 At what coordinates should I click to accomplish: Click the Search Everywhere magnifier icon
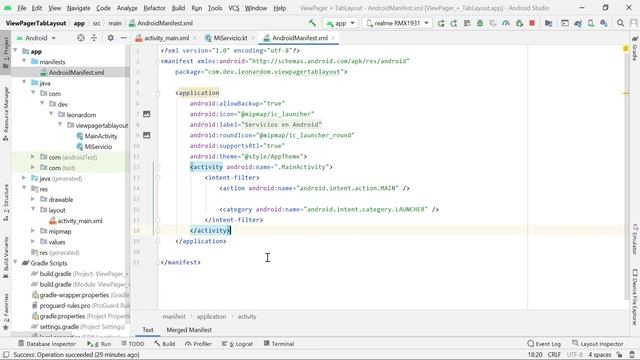point(620,23)
